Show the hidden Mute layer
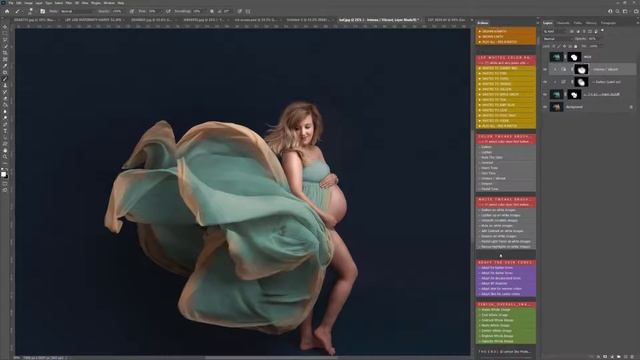640x360 pixels. tap(545, 57)
